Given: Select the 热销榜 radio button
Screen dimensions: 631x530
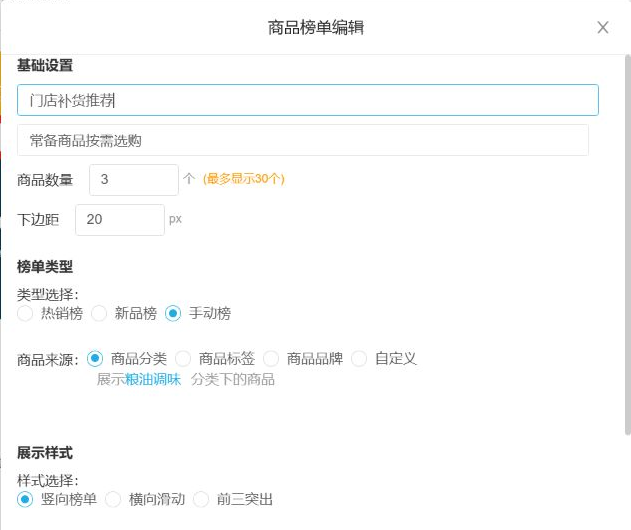Looking at the screenshot, I should pyautogui.click(x=25, y=313).
